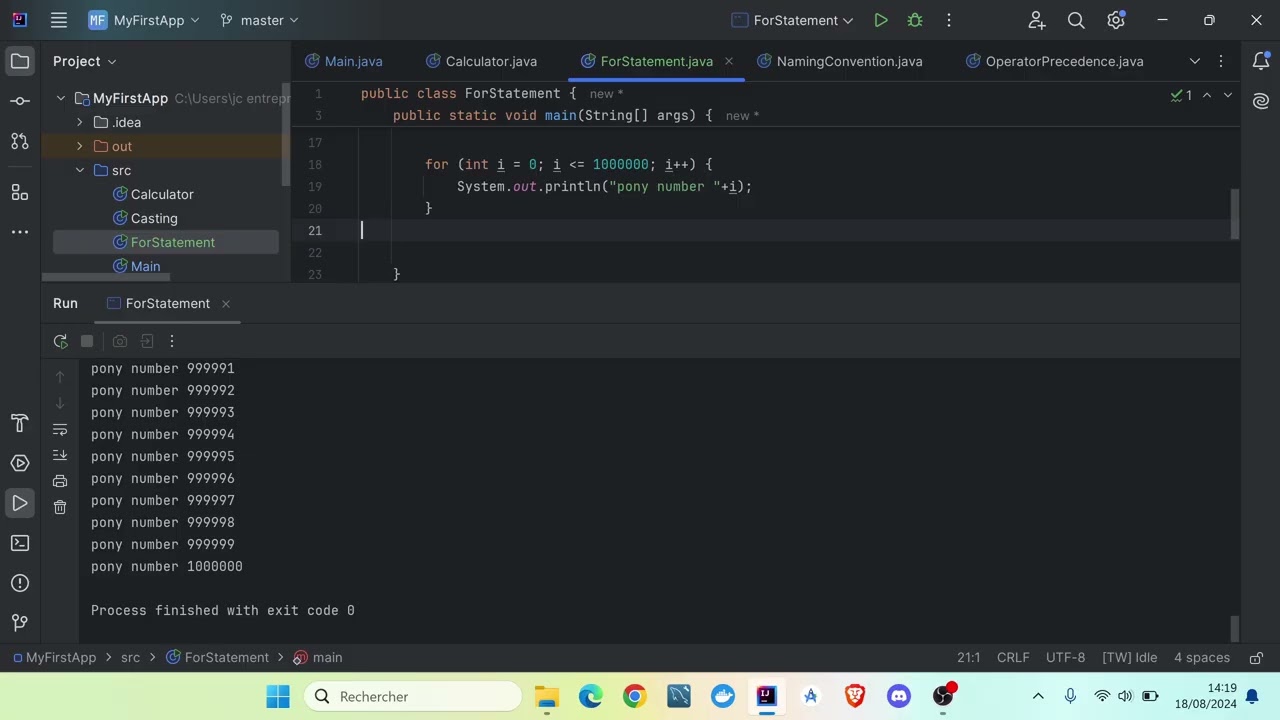Open the Structure tool window
The height and width of the screenshot is (720, 1280).
(20, 191)
